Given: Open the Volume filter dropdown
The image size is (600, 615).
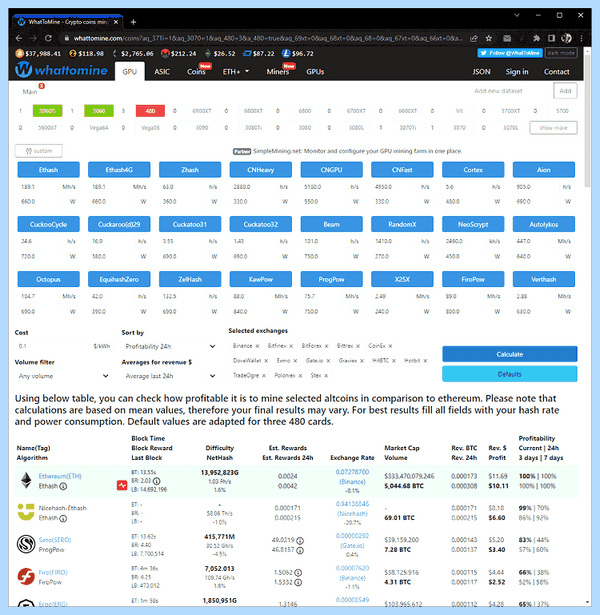Looking at the screenshot, I should pyautogui.click(x=63, y=376).
